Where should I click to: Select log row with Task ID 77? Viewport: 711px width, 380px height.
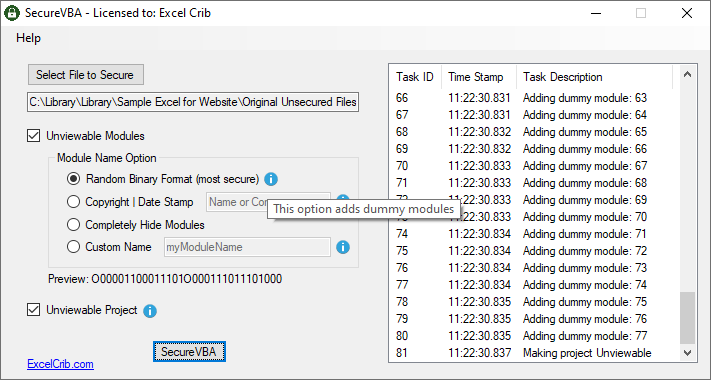535,285
